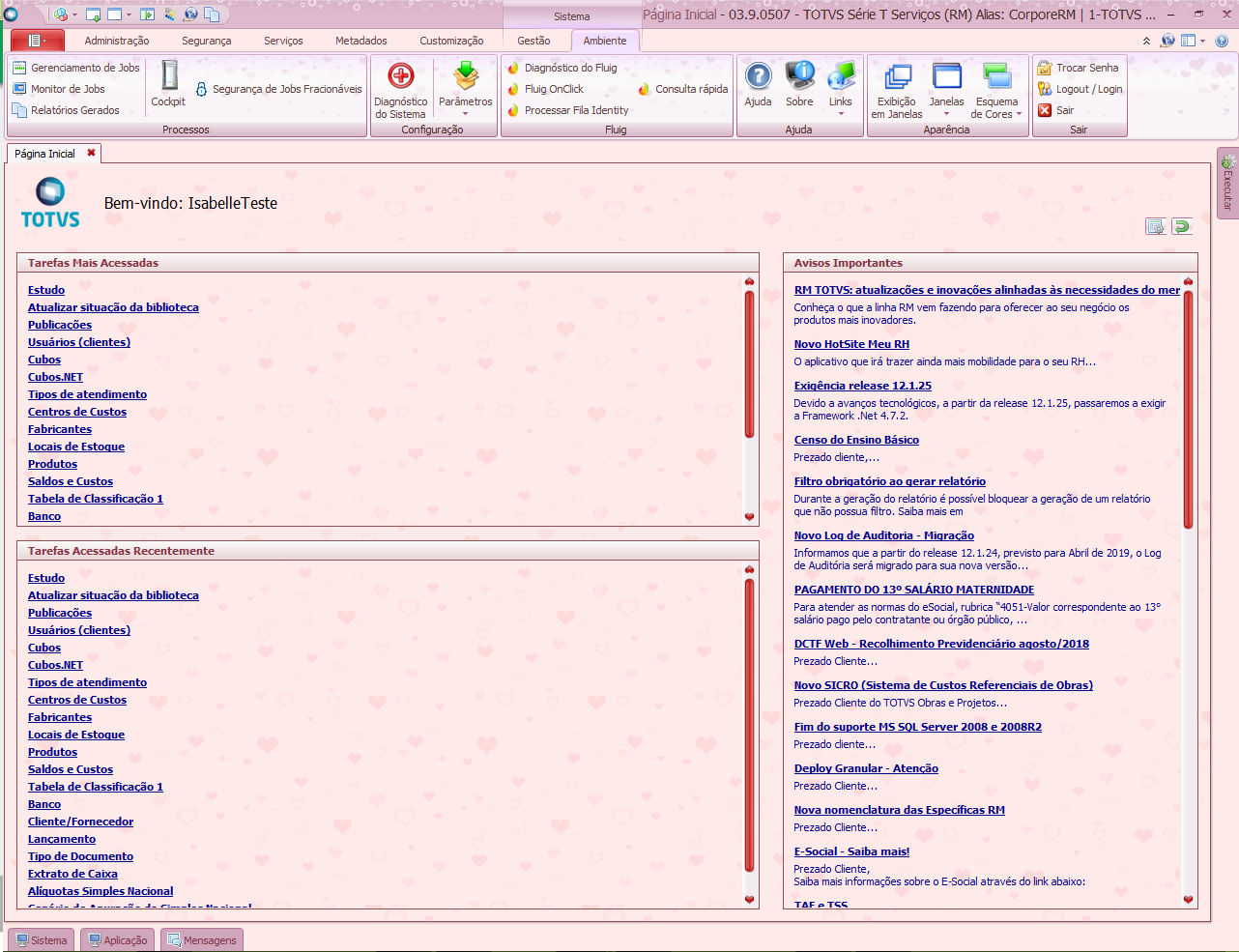Open the E-Social - Saiba mais! notice
The height and width of the screenshot is (952, 1239).
click(851, 851)
